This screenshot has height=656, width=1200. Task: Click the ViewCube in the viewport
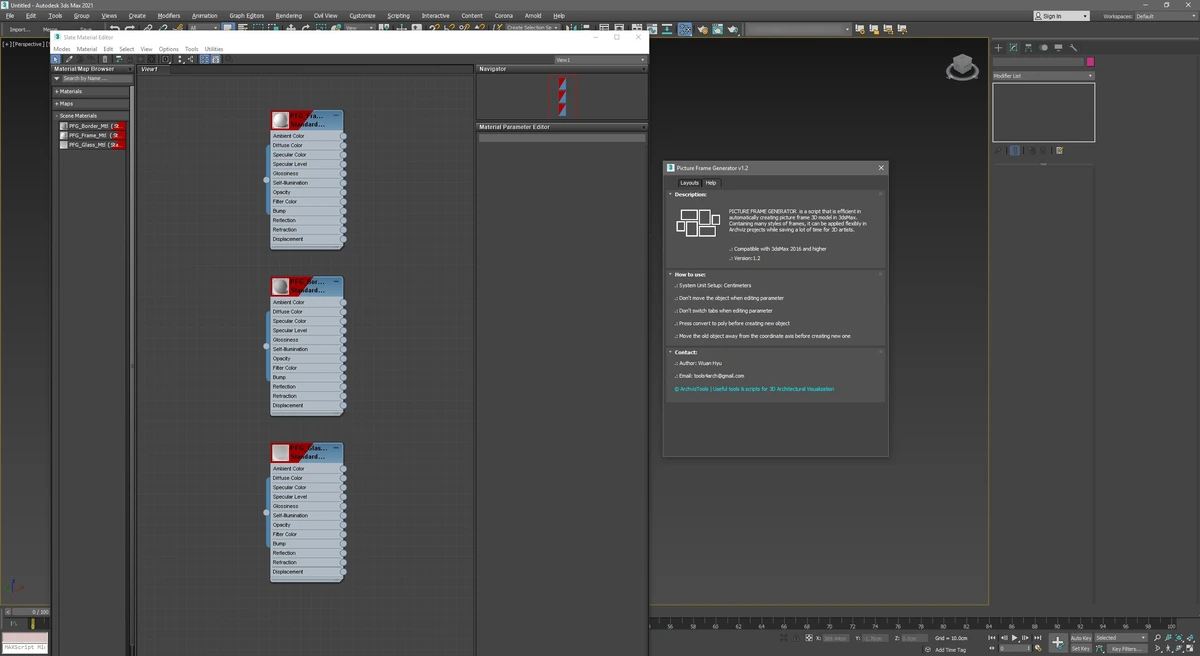(962, 68)
